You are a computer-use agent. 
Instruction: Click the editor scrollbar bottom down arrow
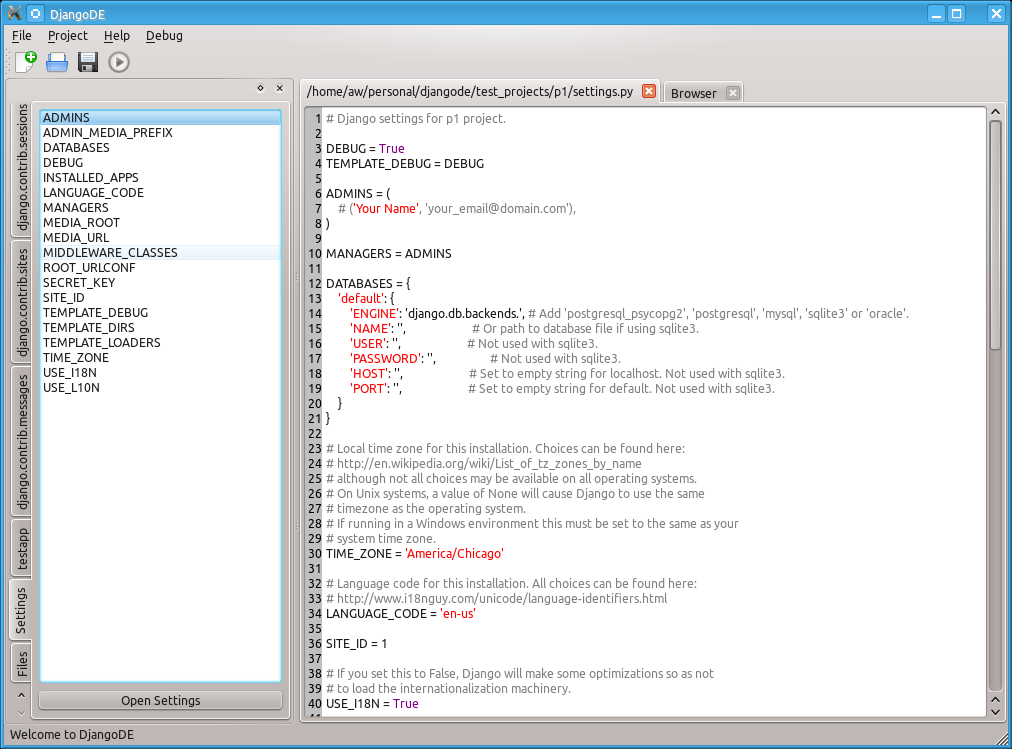point(995,712)
